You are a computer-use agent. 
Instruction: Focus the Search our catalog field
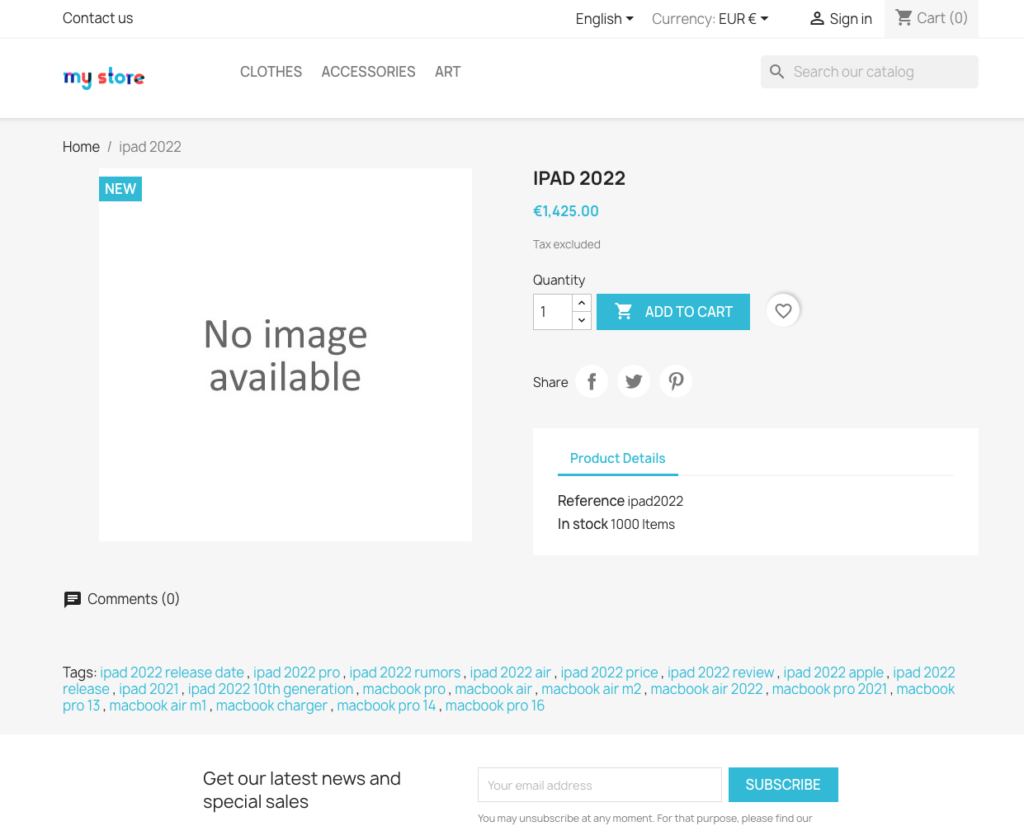(869, 72)
